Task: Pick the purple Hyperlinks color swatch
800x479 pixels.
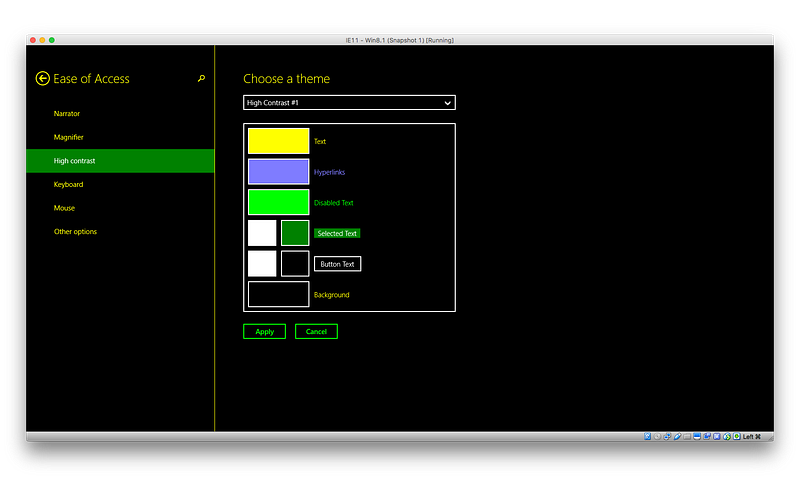Action: [279, 171]
